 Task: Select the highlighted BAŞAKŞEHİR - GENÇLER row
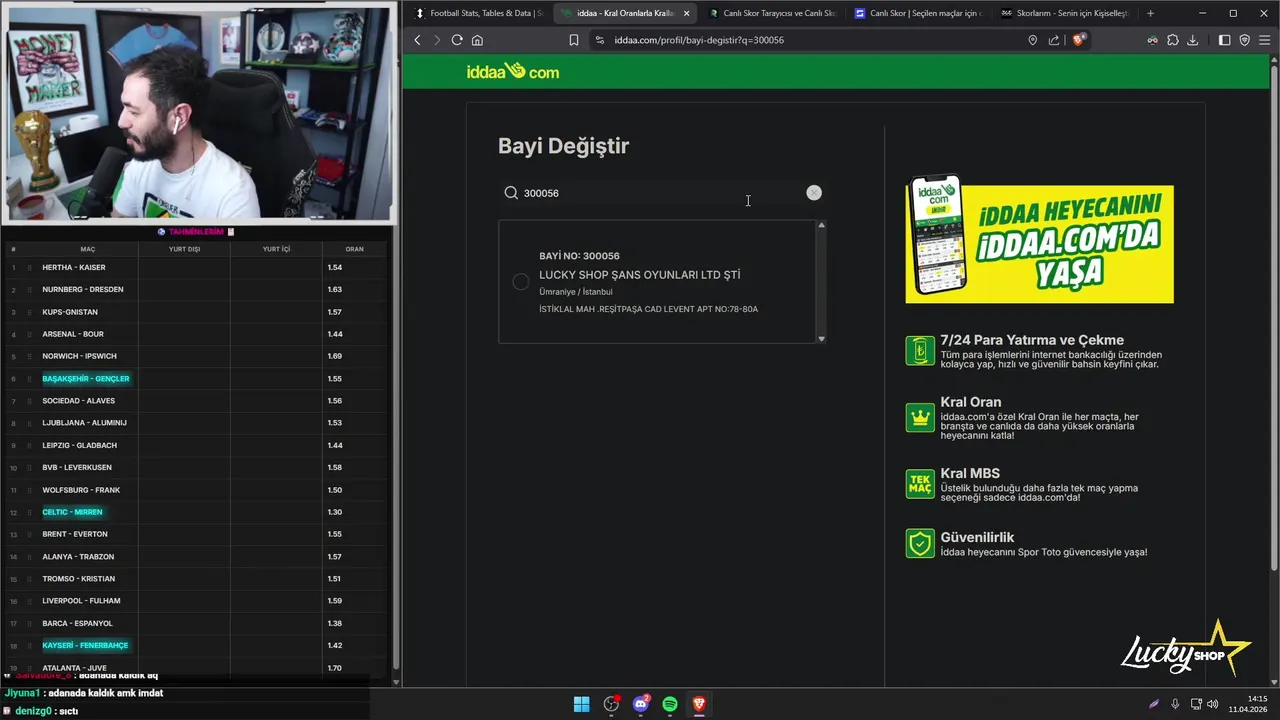click(x=196, y=378)
